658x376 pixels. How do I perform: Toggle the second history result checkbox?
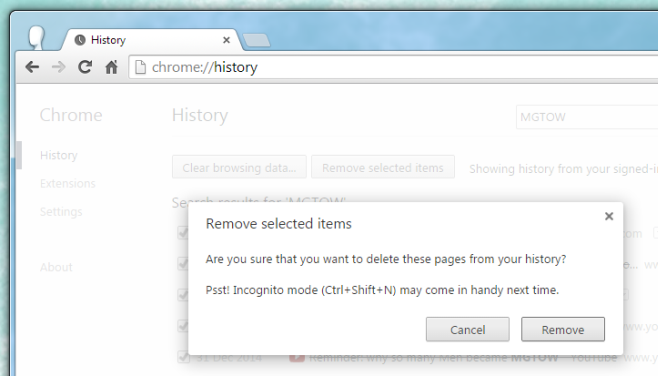click(183, 264)
